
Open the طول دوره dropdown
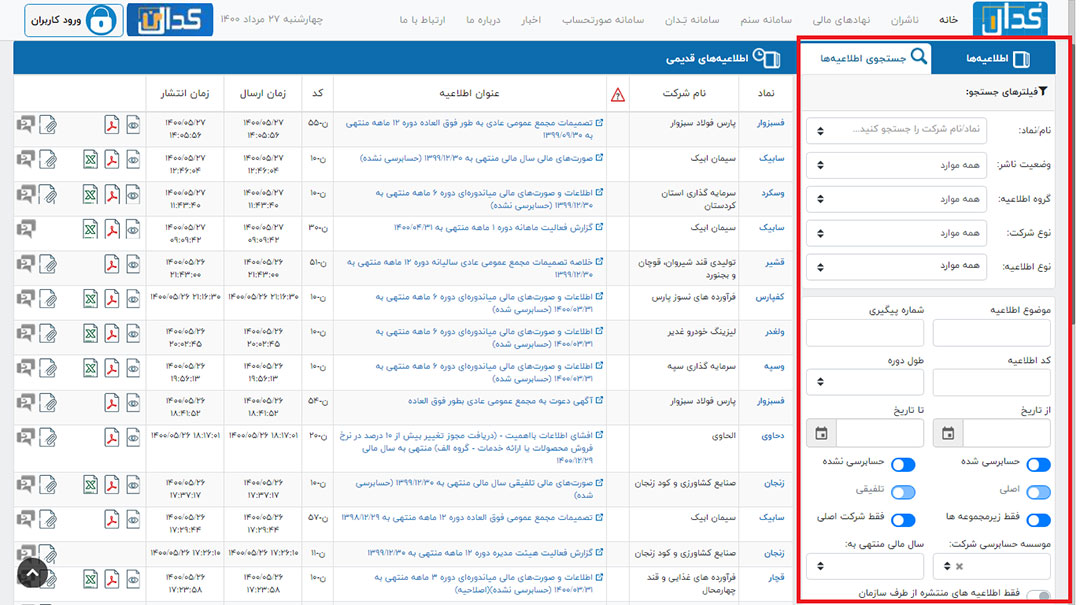[865, 382]
